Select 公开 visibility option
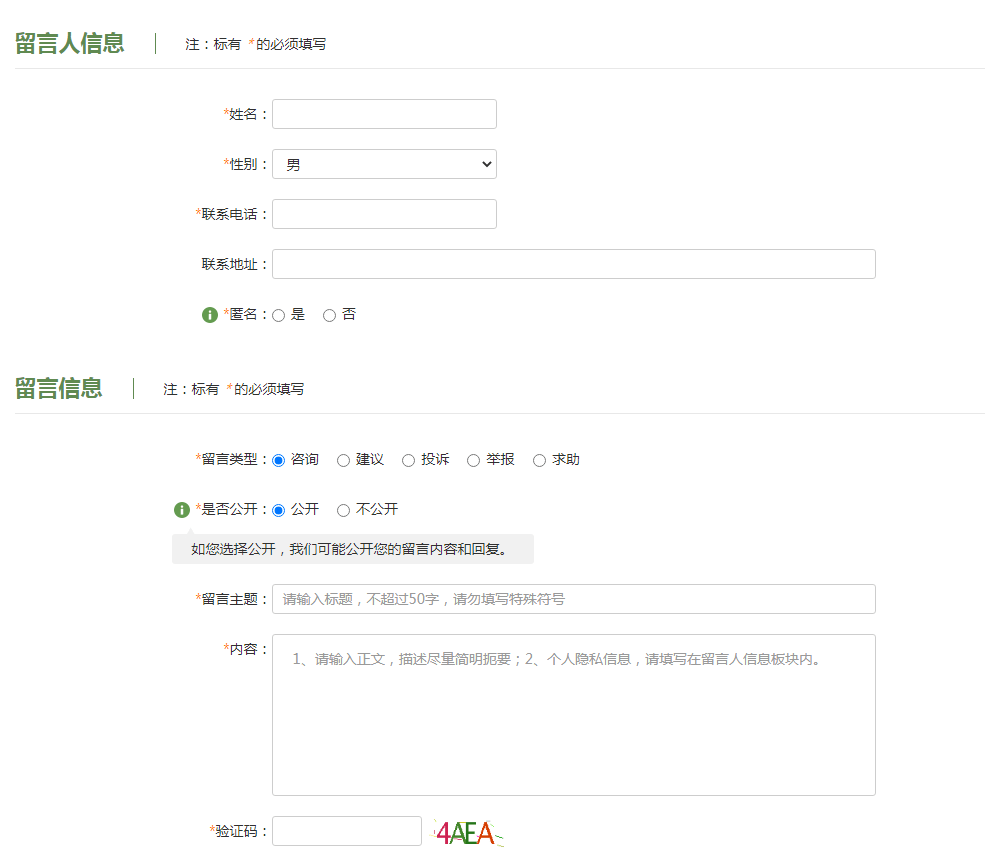Image resolution: width=985 pixels, height=857 pixels. (x=279, y=510)
